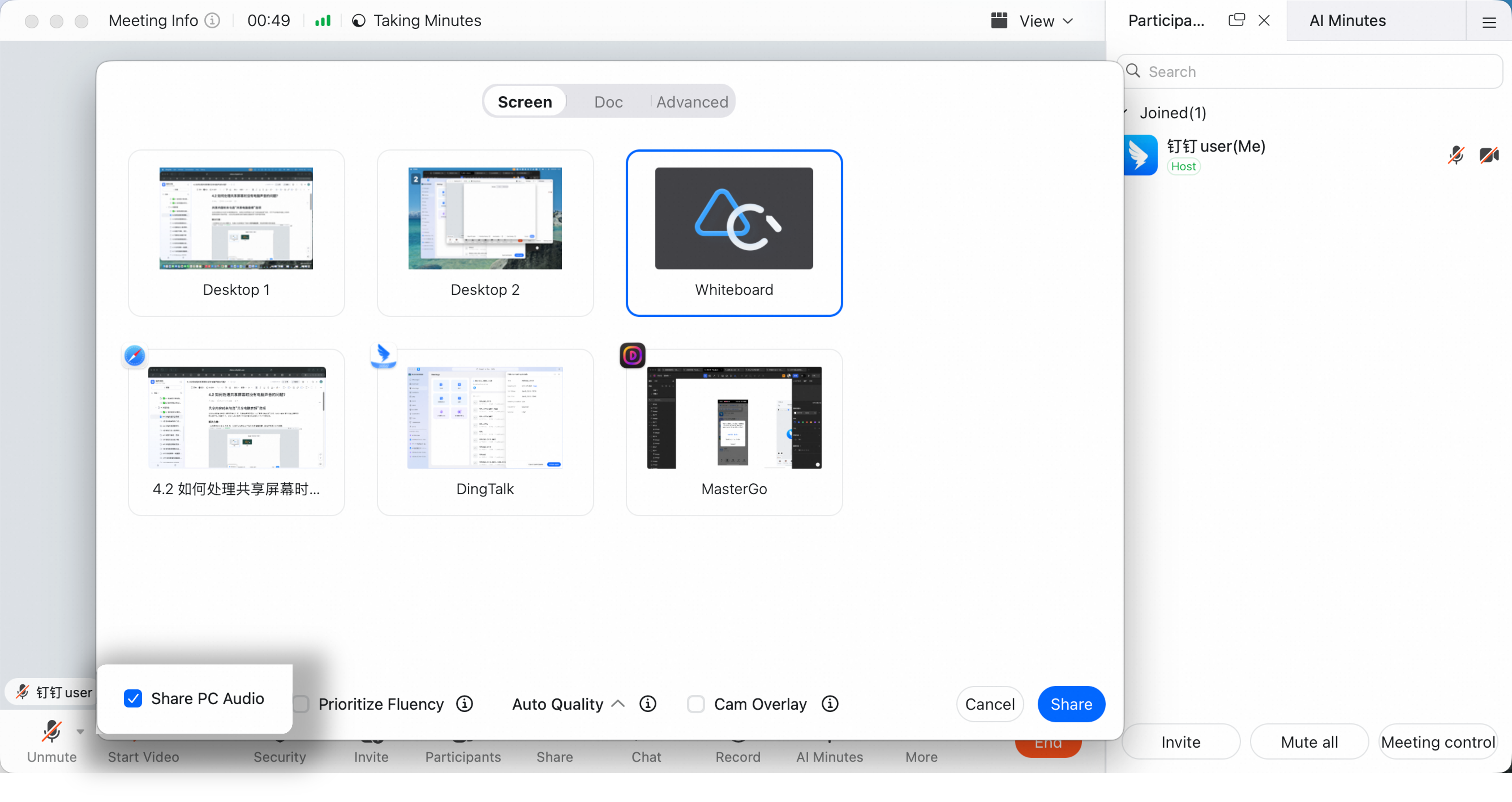The height and width of the screenshot is (802, 1512).
Task: Select the Whiteboard share option
Action: click(x=734, y=233)
